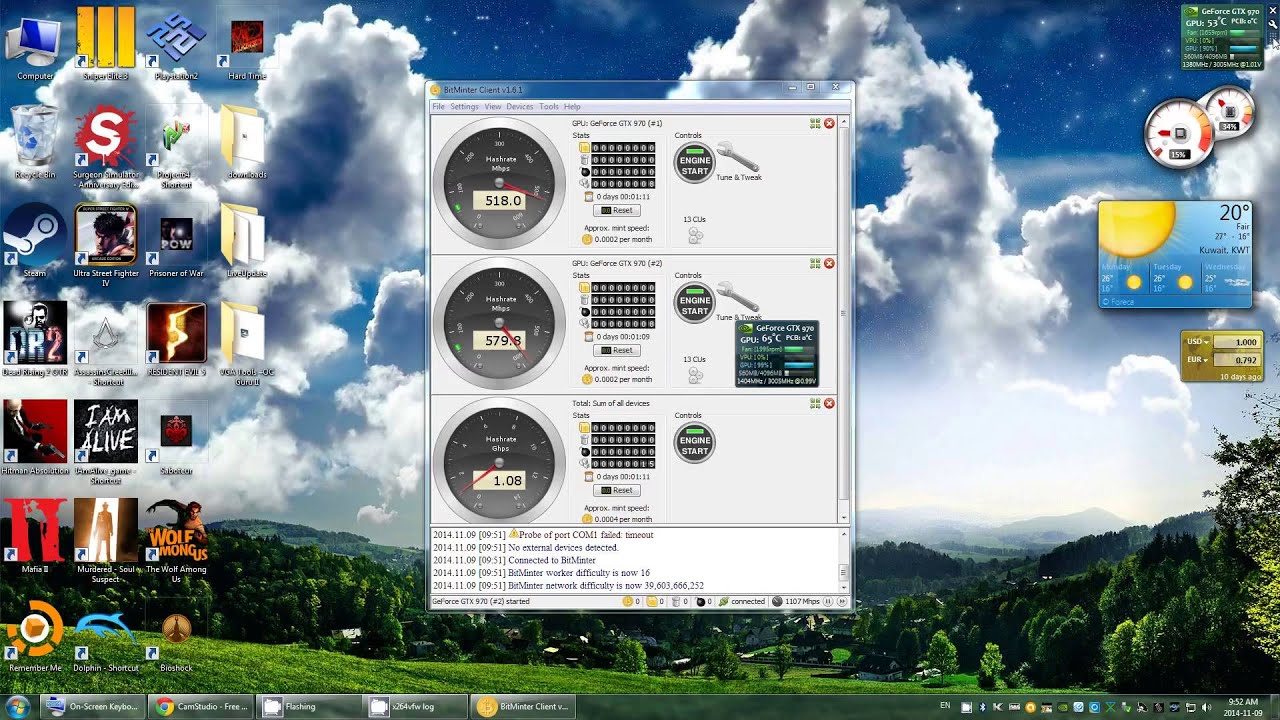Click green layout grid icon for GPU #1

(815, 123)
